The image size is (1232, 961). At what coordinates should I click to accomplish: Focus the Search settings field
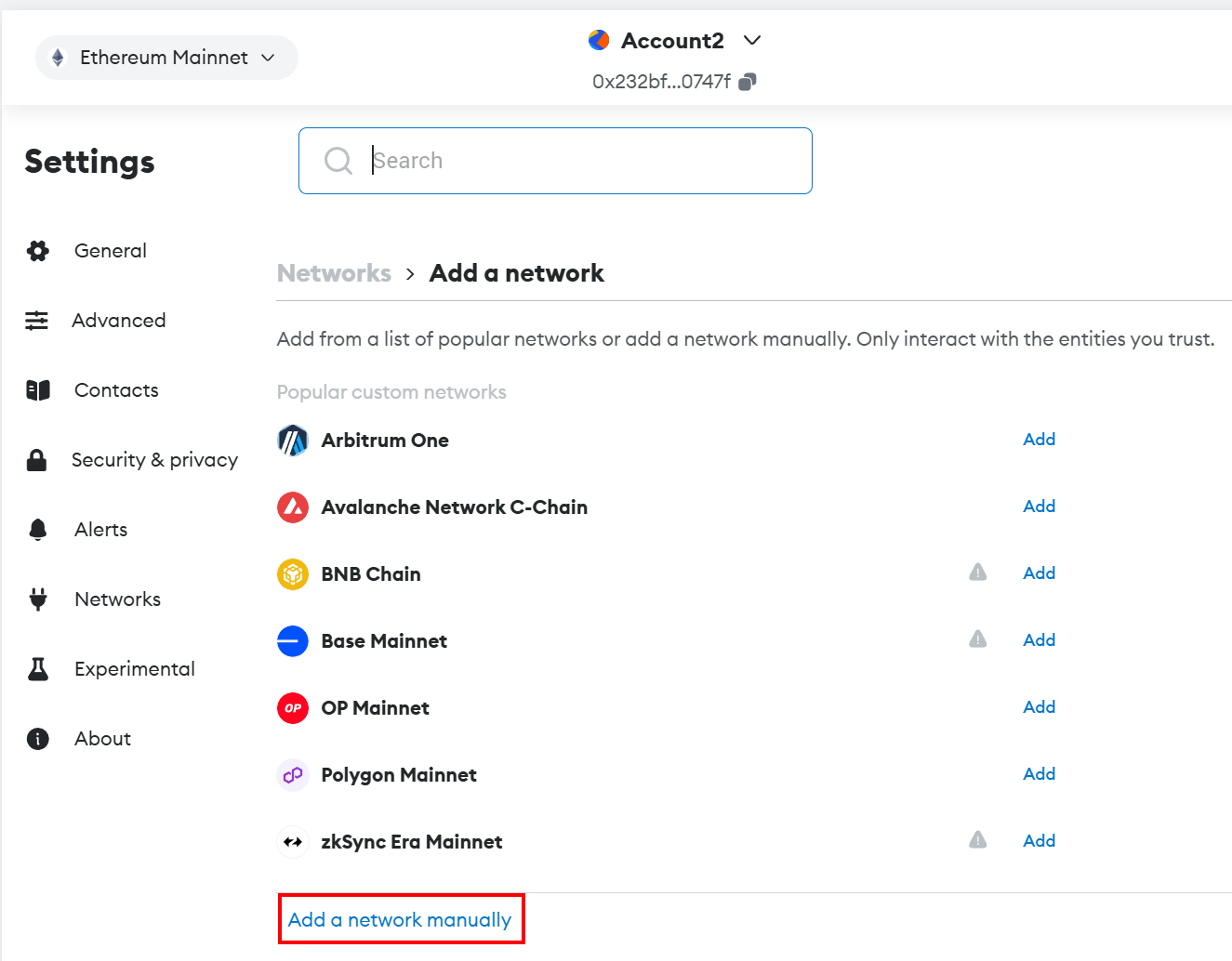pyautogui.click(x=555, y=161)
